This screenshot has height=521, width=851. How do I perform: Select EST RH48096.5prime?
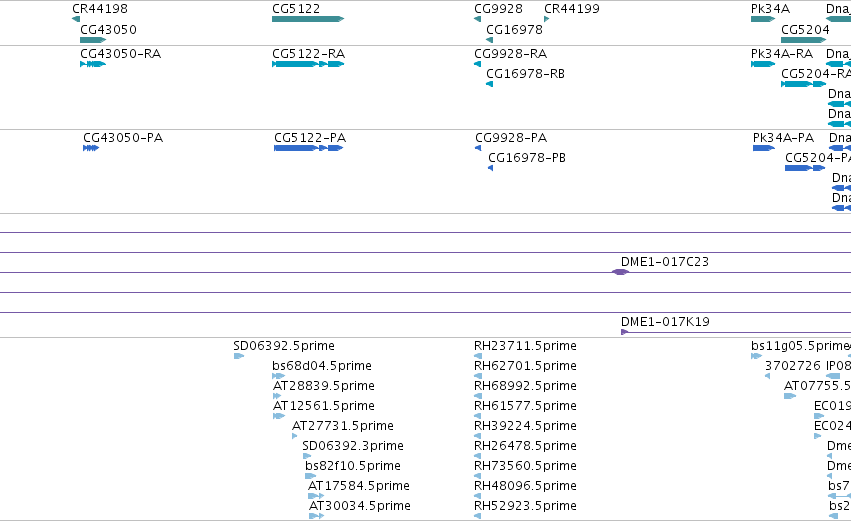pos(478,496)
